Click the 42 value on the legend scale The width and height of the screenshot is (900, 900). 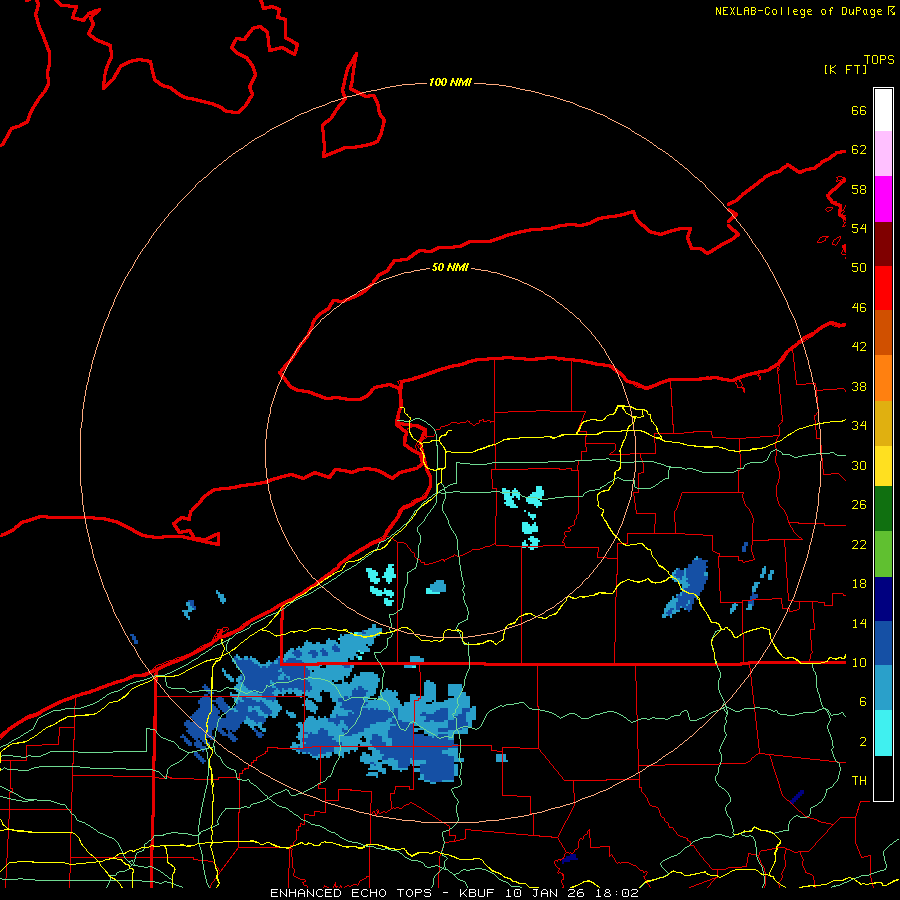pos(859,347)
